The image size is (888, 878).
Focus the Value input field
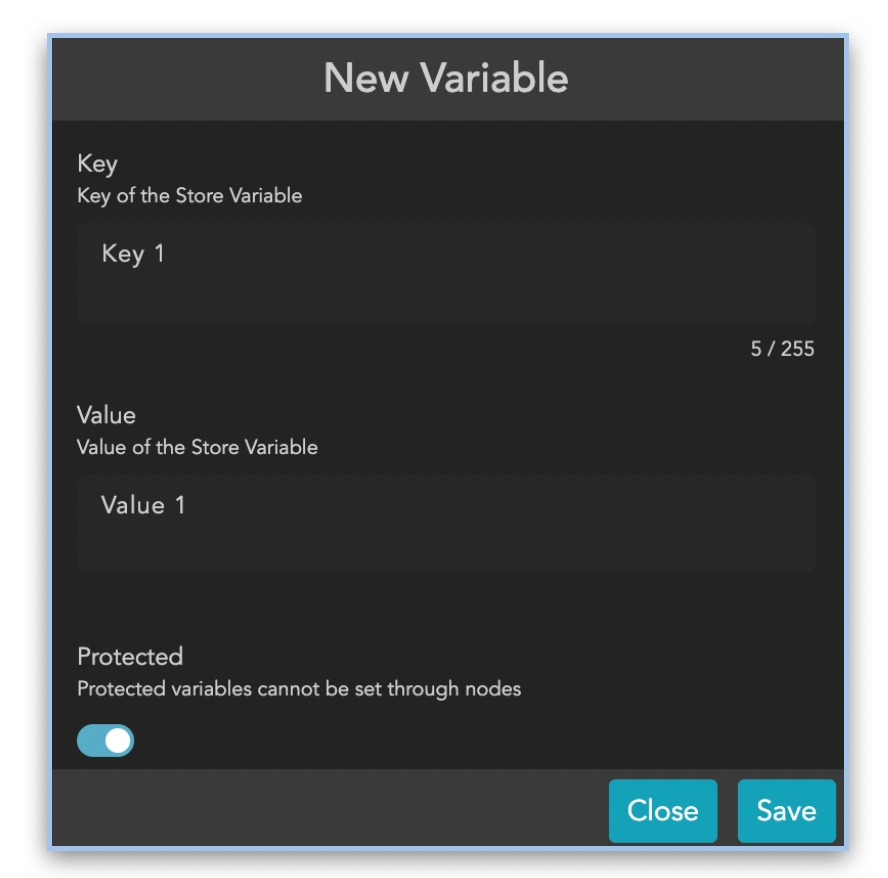[445, 524]
